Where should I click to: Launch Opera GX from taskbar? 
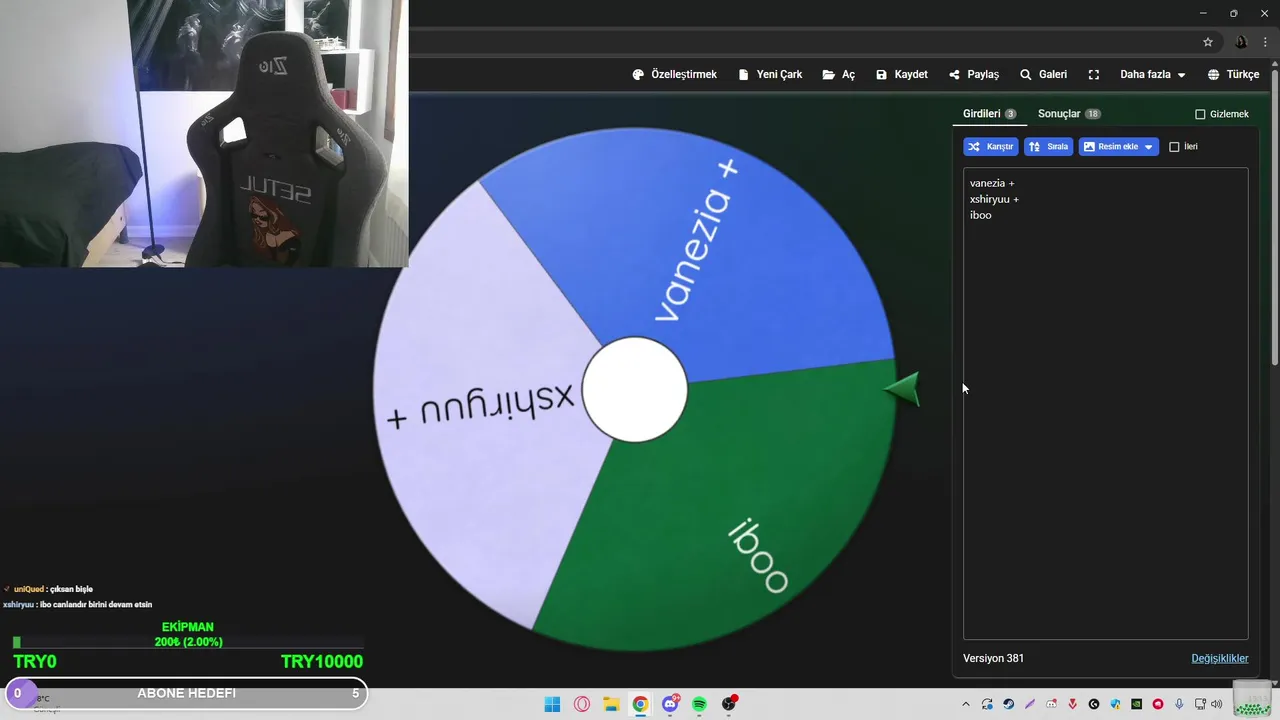click(582, 704)
